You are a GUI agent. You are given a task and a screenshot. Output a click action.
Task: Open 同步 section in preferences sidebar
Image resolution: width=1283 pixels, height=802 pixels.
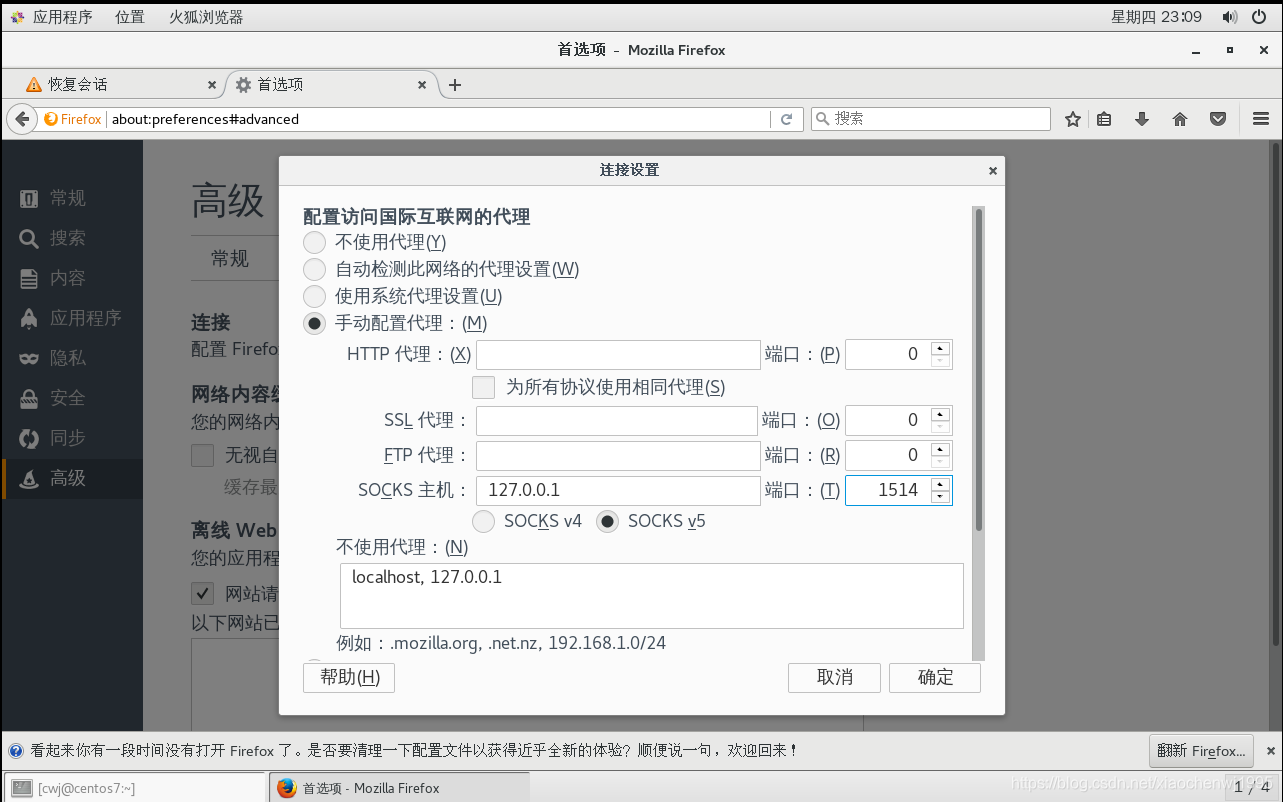tap(71, 438)
